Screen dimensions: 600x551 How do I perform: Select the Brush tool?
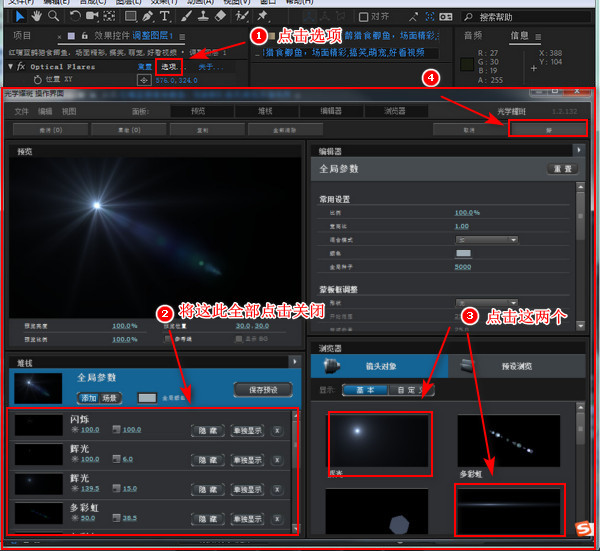[186, 16]
